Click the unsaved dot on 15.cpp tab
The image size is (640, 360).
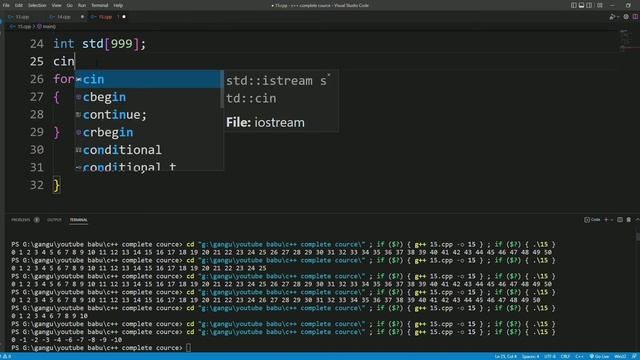pos(124,17)
